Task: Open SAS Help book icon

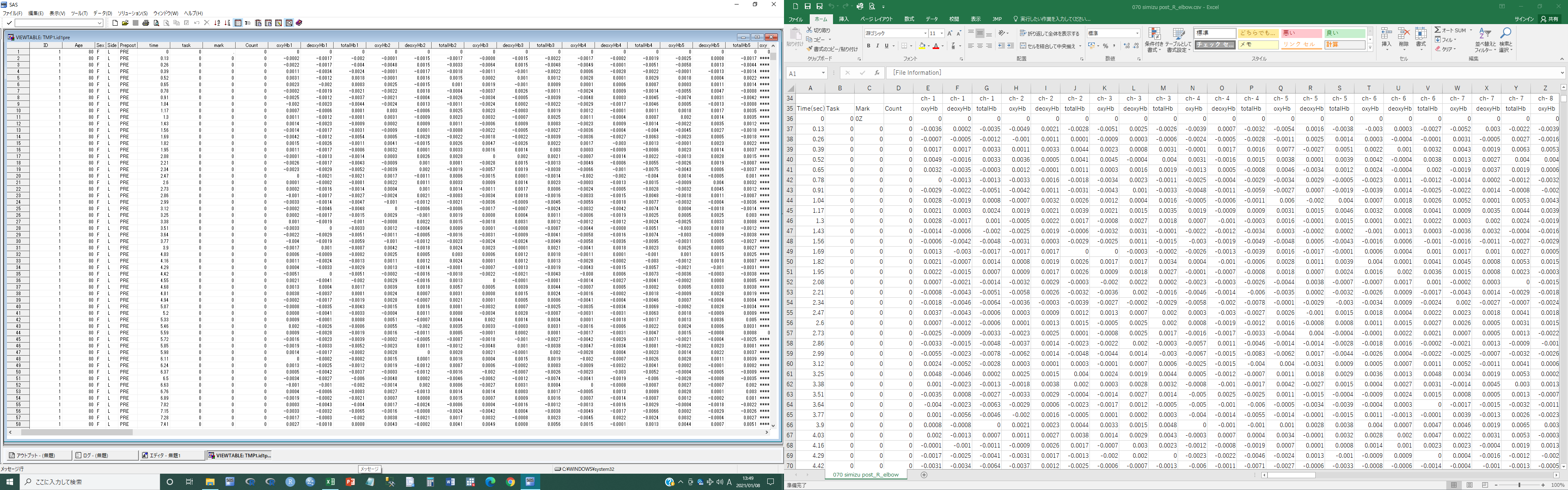Action: click(x=299, y=23)
